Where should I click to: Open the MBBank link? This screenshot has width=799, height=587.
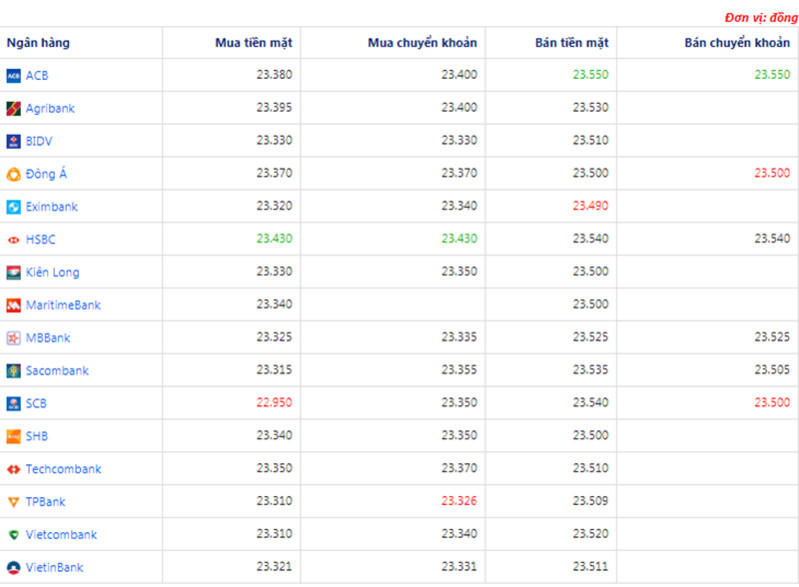click(48, 338)
